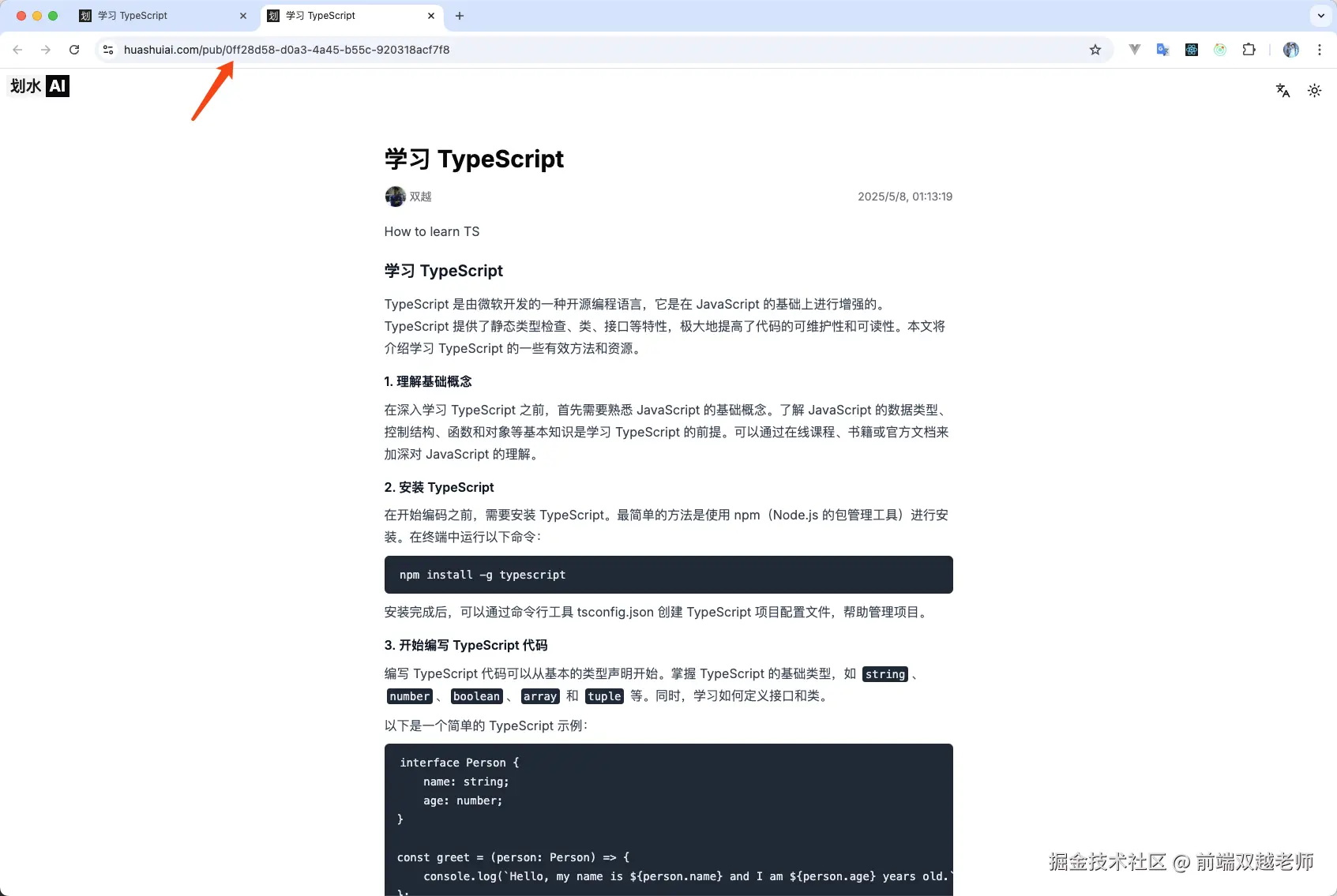This screenshot has width=1337, height=896.
Task: Open the React devtools extension icon
Action: 1191,49
